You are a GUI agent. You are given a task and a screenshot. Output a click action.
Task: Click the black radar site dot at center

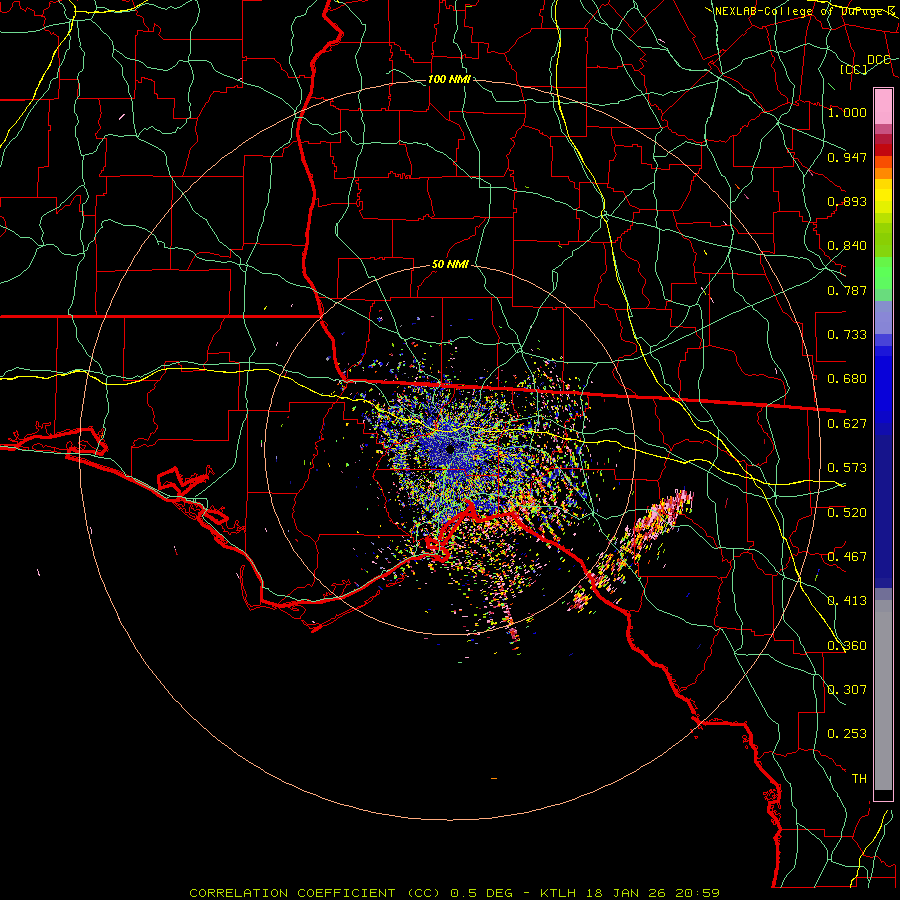pyautogui.click(x=450, y=449)
